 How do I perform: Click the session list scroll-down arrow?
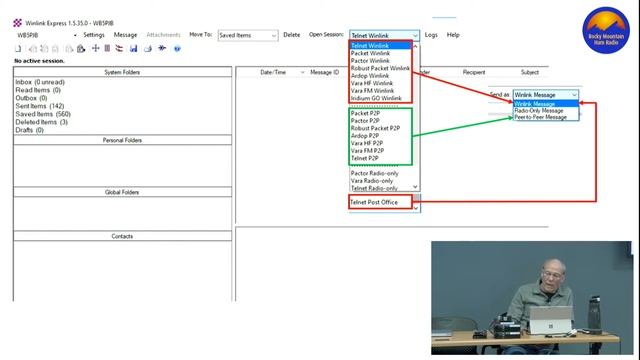pyautogui.click(x=416, y=187)
